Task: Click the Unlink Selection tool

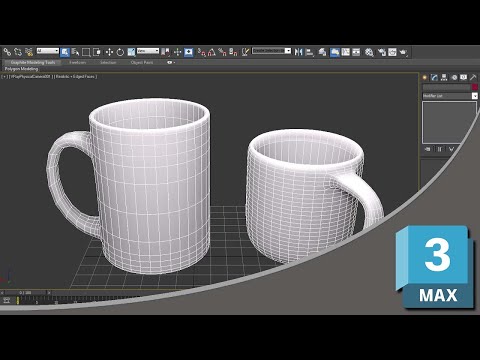Action: (x=18, y=52)
